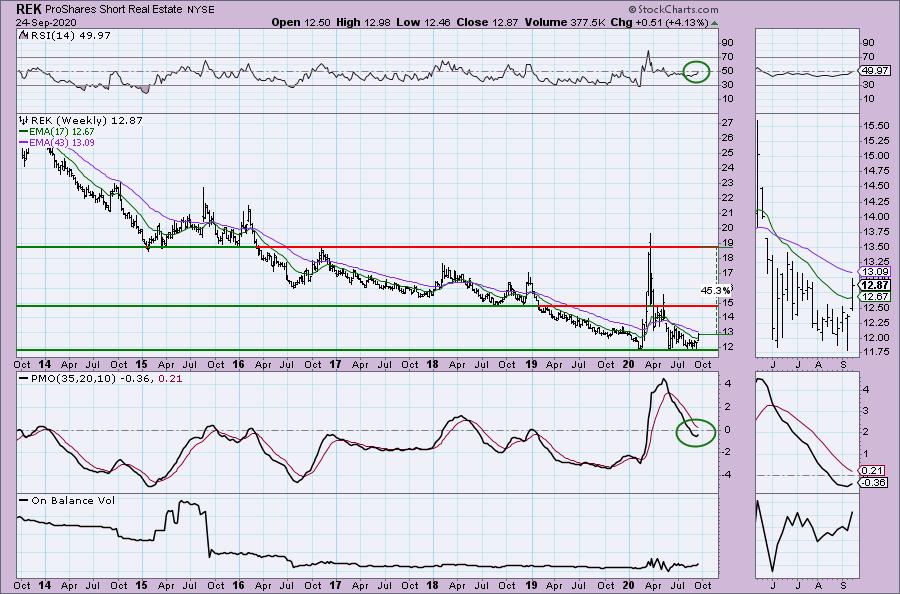Image resolution: width=900 pixels, height=594 pixels.
Task: Click the 49.97 RSI value tag in zoom panel
Action: [875, 71]
